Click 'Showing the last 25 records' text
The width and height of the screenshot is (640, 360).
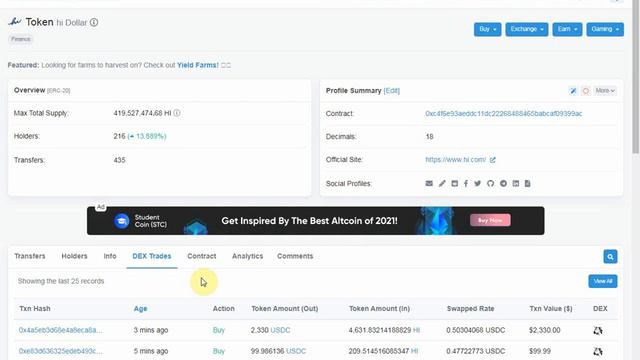pos(61,281)
